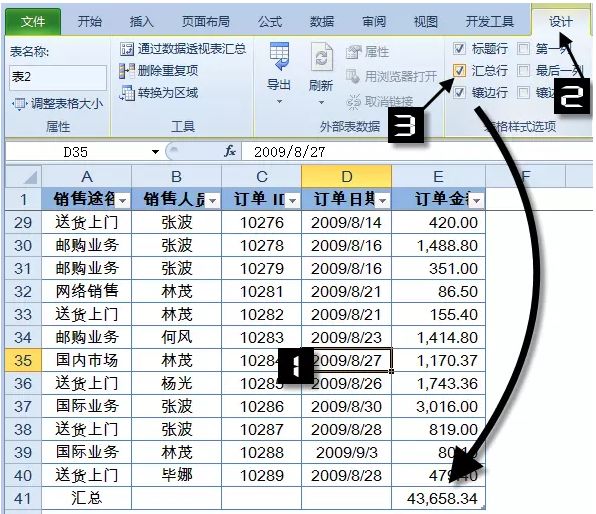Open the 订单日期 filter dropdown
Viewport: 596px width, 514px height.
click(x=383, y=200)
